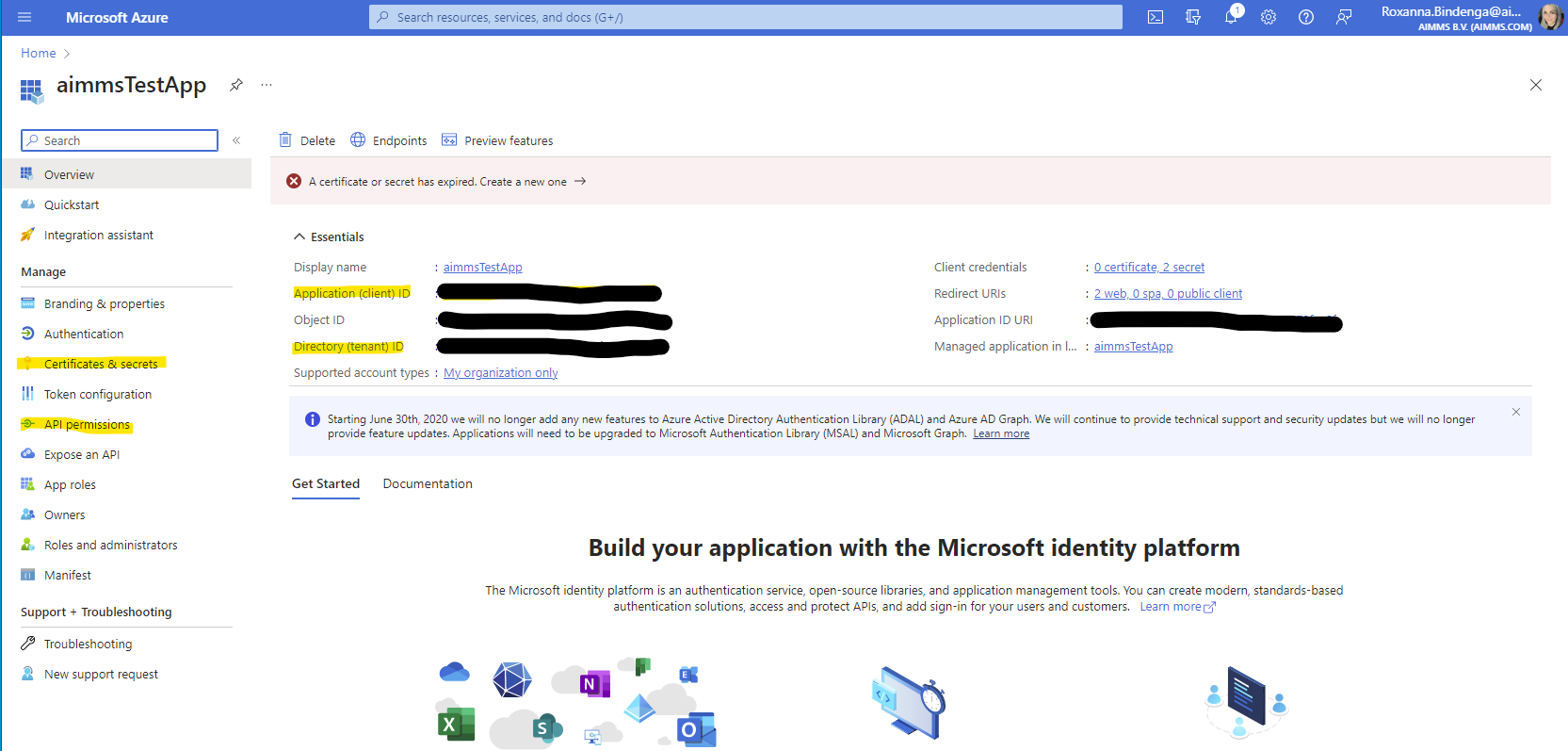
Task: Follow the expired secret 'Create a new one' arrow
Action: tap(580, 181)
